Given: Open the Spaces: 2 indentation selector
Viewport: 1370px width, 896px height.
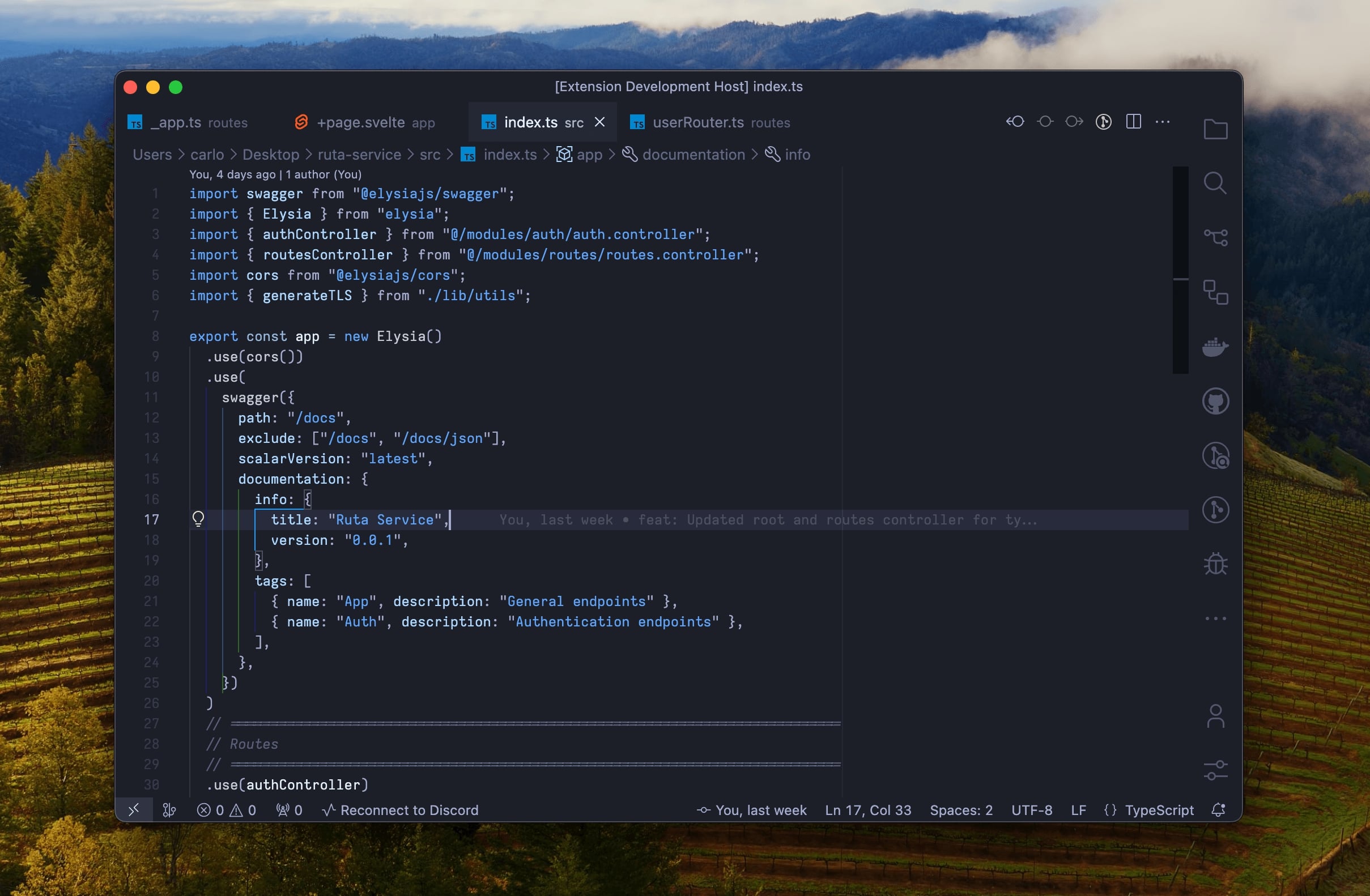Looking at the screenshot, I should [x=961, y=810].
